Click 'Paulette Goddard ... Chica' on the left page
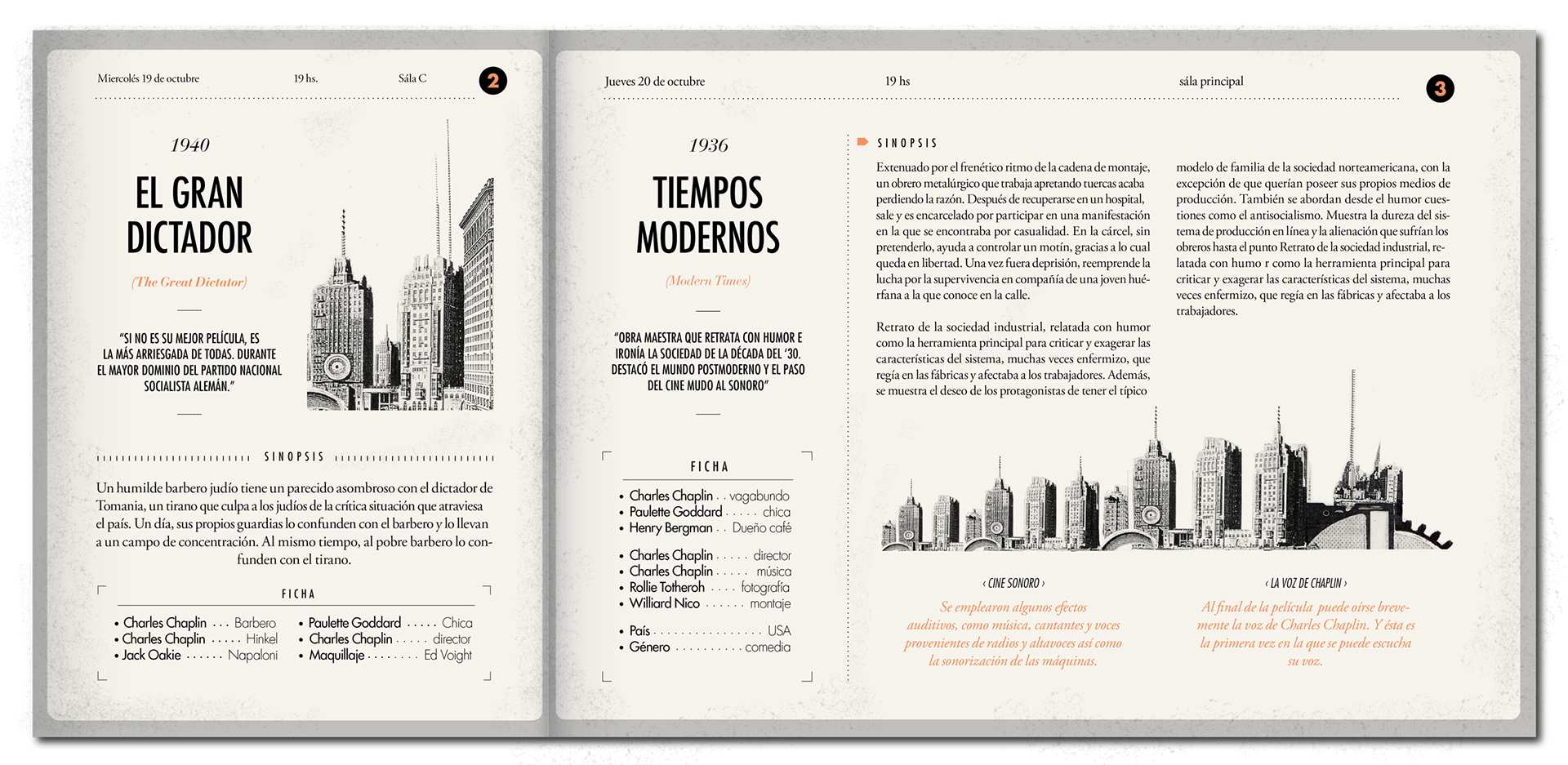 click(x=385, y=623)
